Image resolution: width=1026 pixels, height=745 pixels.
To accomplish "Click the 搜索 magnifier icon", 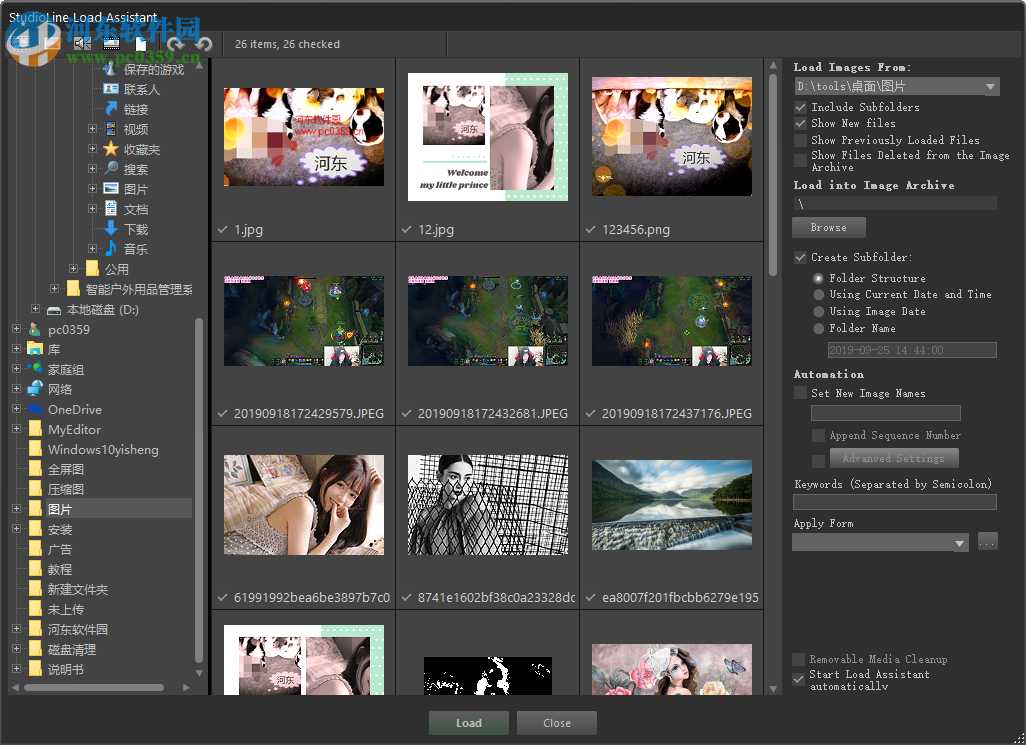I will [112, 166].
